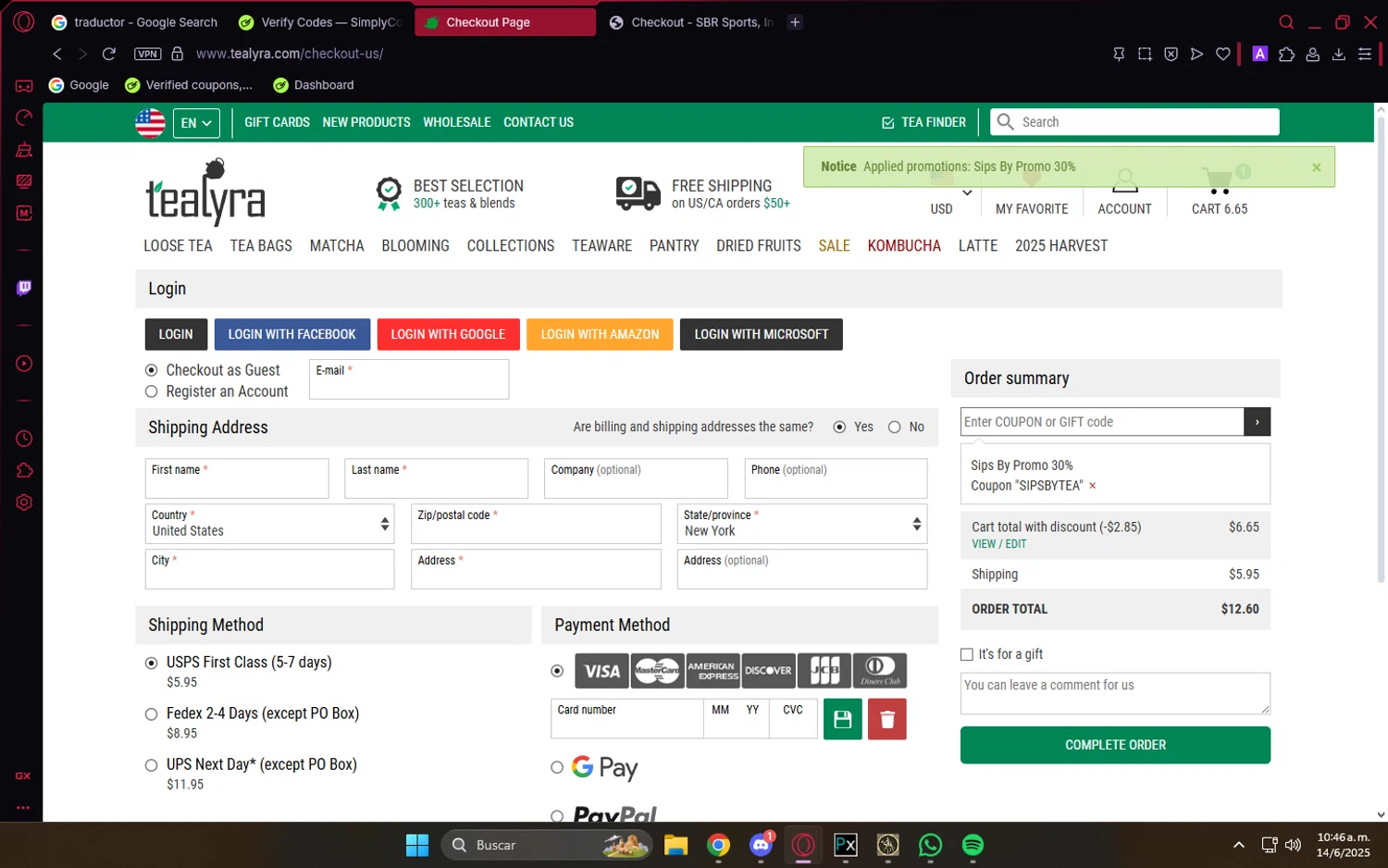
Task: Click the Enter COUPON or GIFT code field
Action: (1102, 422)
